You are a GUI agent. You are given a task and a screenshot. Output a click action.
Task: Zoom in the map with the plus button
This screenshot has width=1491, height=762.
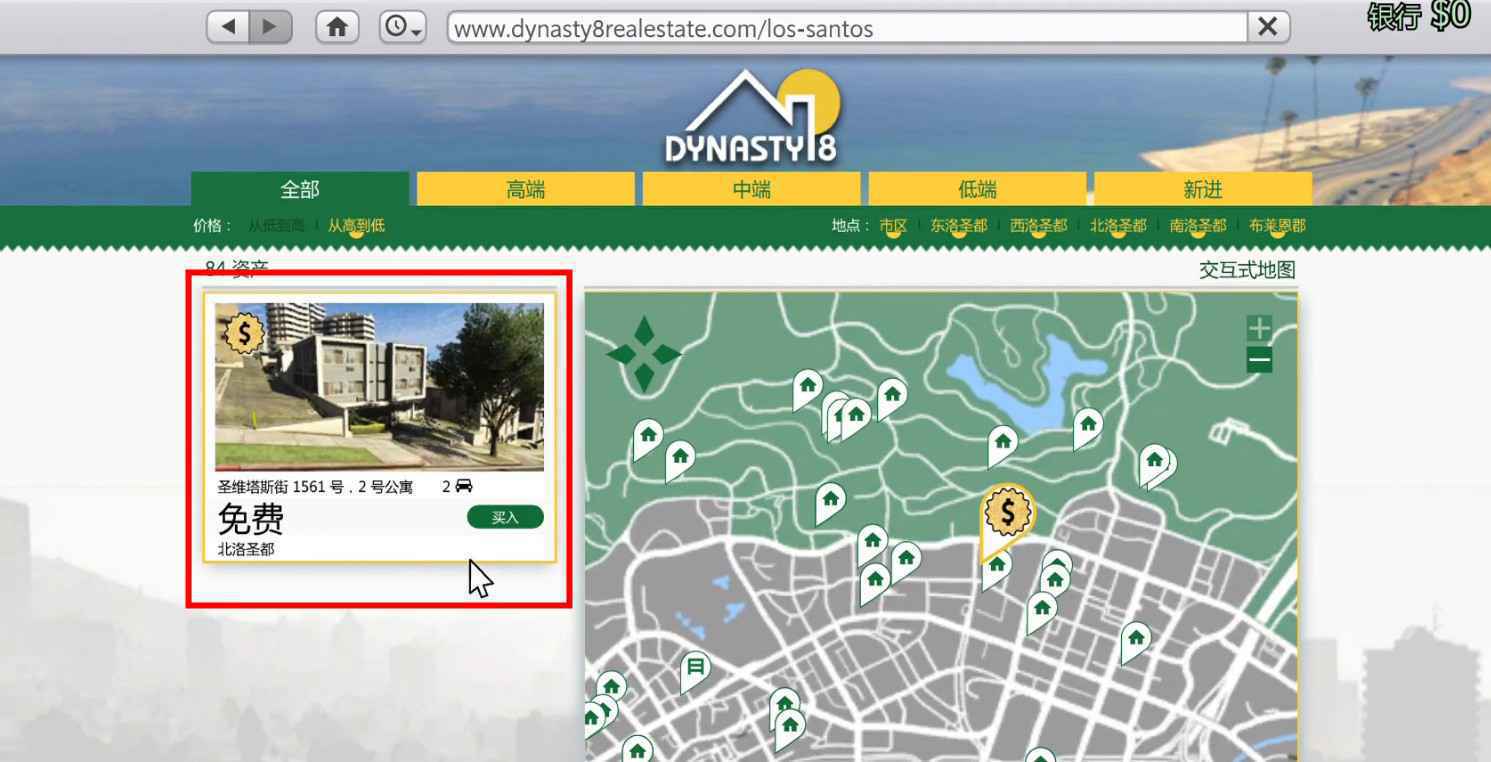1260,328
